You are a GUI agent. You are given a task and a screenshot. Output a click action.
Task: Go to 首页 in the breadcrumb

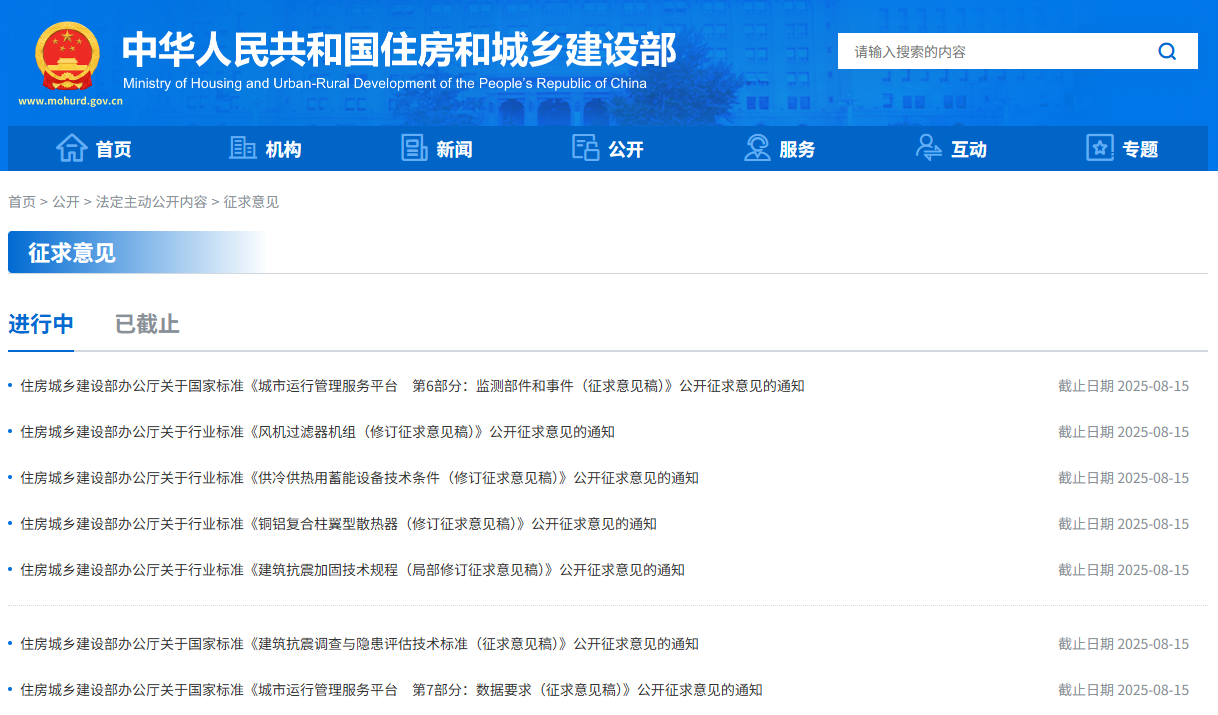click(x=22, y=202)
